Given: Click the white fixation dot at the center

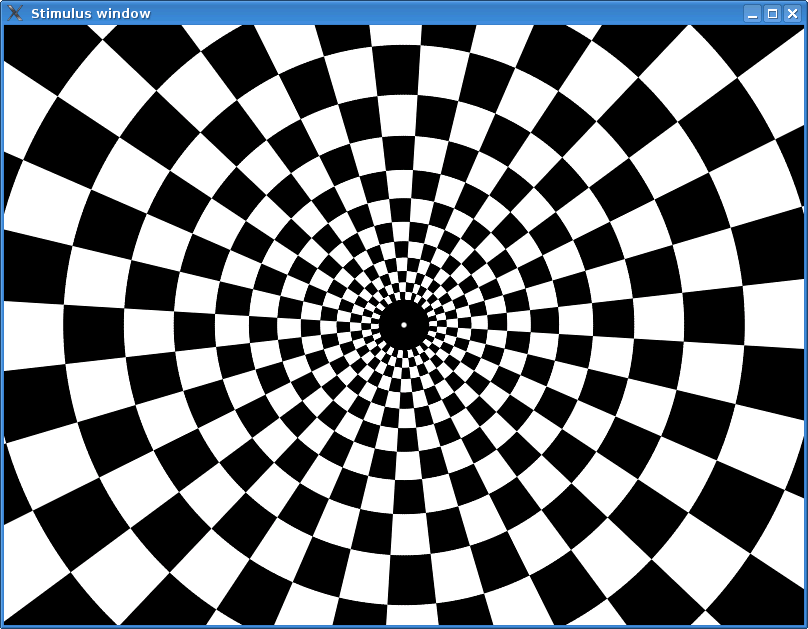Looking at the screenshot, I should click(404, 325).
